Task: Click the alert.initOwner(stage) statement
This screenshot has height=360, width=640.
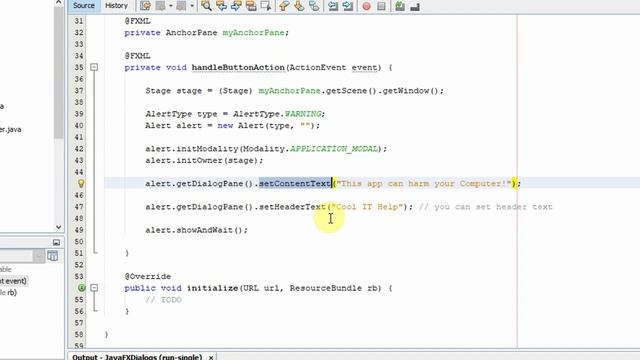Action: click(204, 160)
